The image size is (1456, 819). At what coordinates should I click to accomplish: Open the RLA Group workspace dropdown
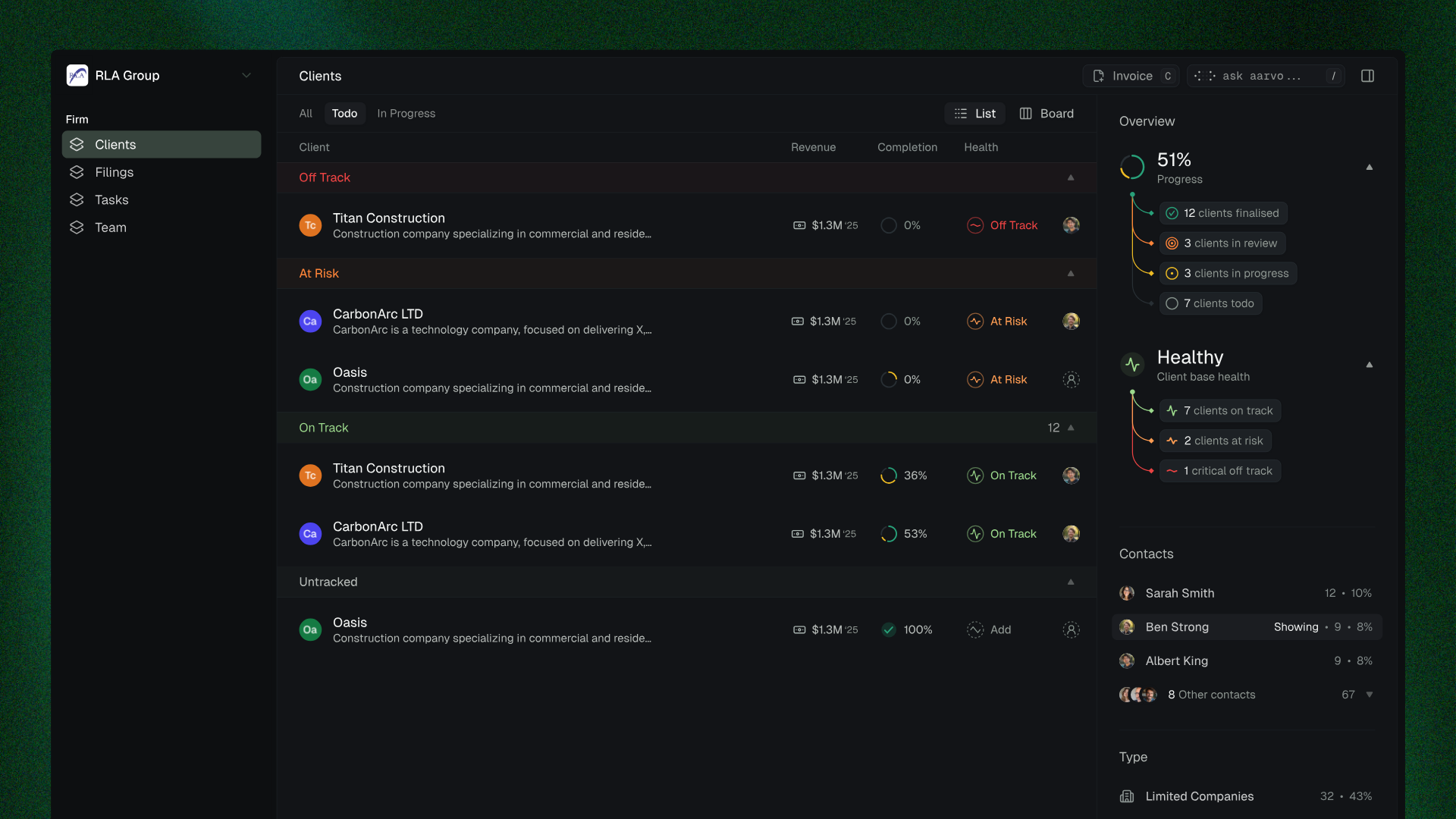[246, 75]
